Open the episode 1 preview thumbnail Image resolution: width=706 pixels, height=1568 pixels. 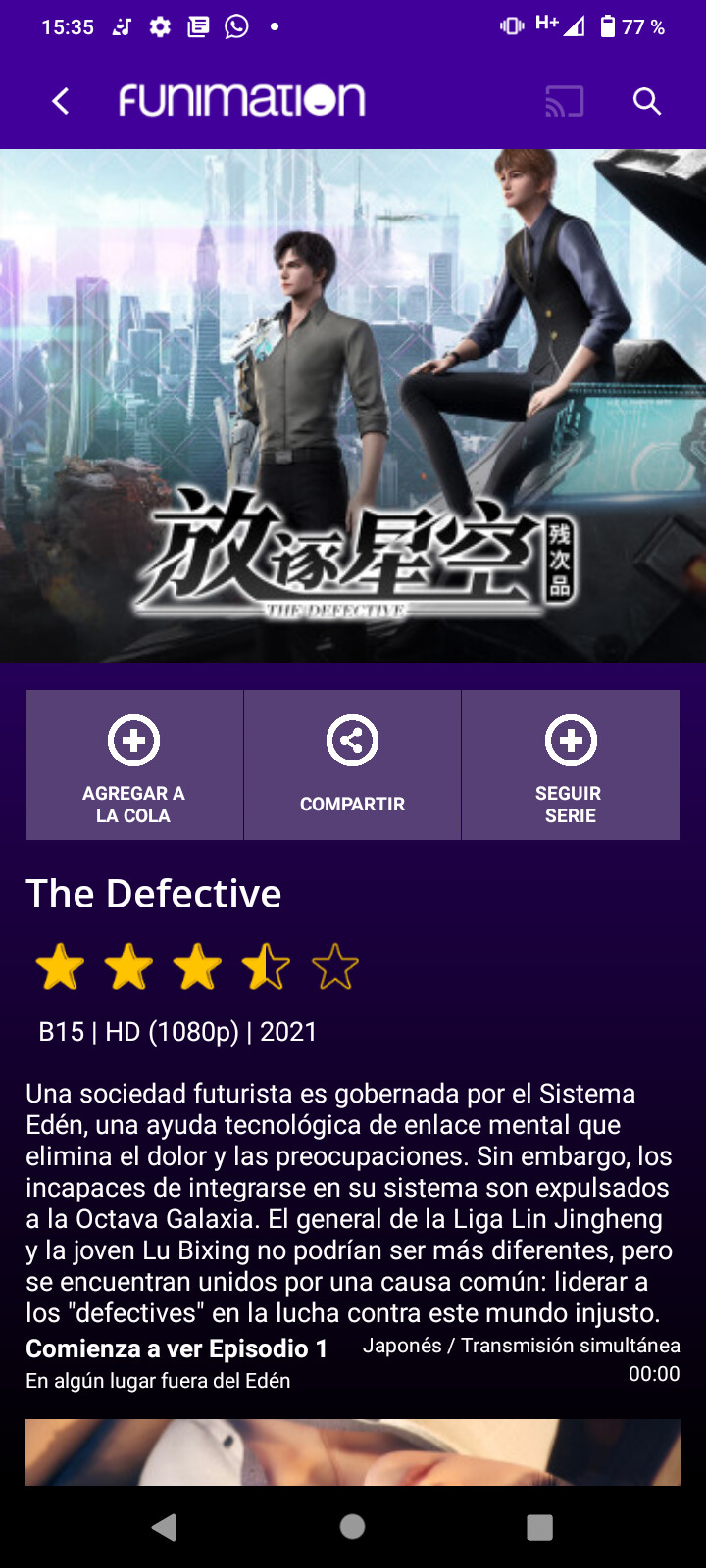pyautogui.click(x=353, y=1452)
